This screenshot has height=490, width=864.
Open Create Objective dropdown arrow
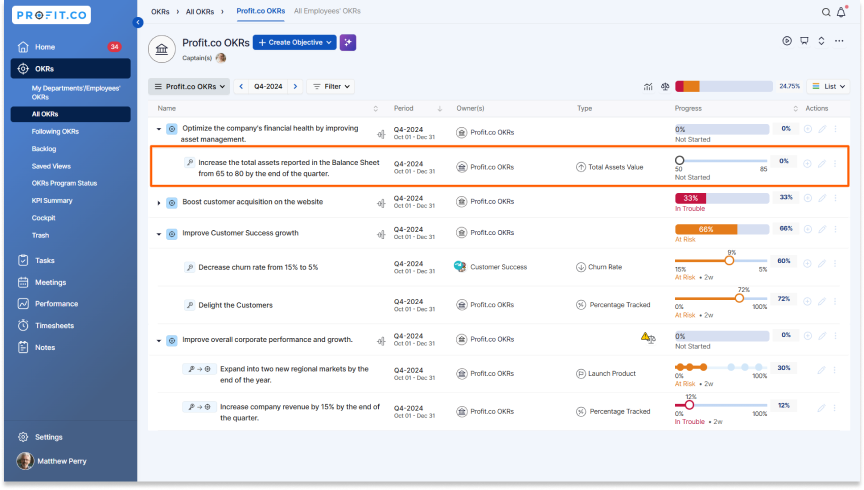point(328,42)
